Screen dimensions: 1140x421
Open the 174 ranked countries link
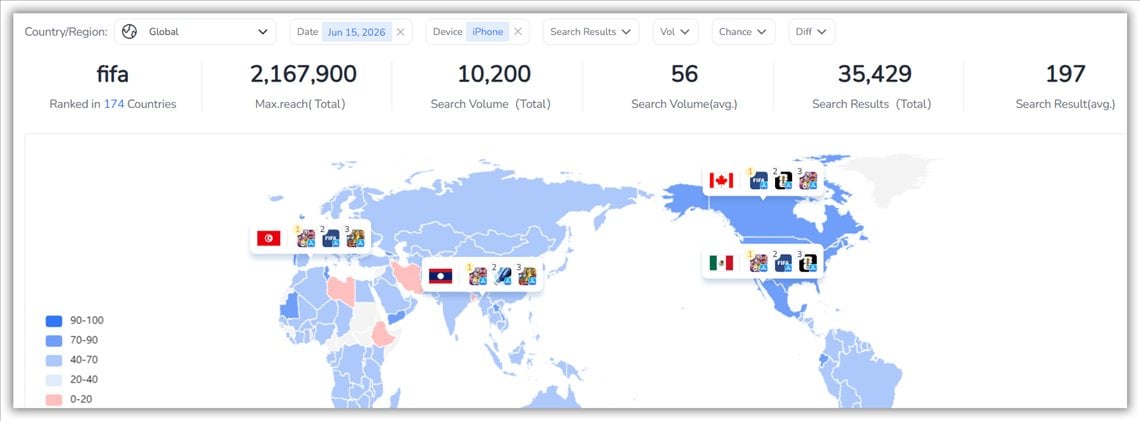pos(114,104)
